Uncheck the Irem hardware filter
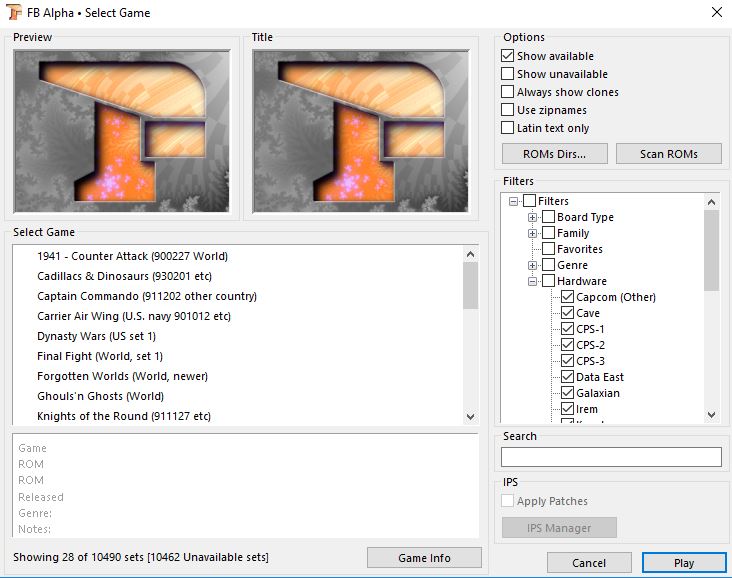This screenshot has width=732, height=578. click(567, 409)
